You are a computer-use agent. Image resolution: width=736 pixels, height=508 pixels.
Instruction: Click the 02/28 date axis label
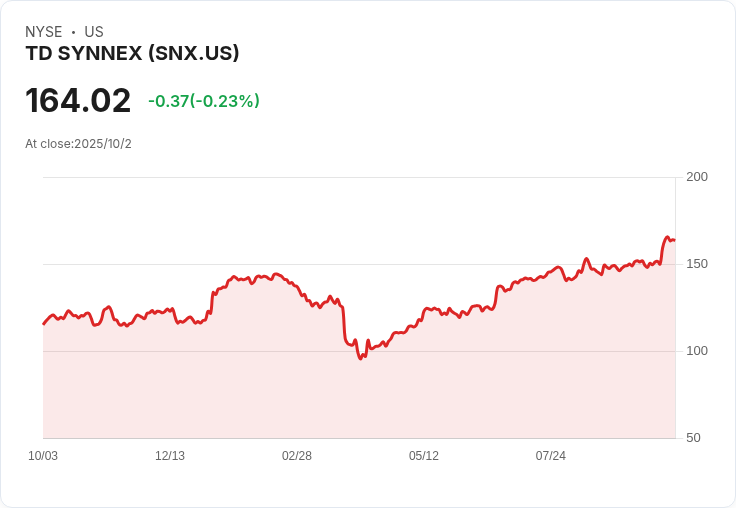click(297, 456)
